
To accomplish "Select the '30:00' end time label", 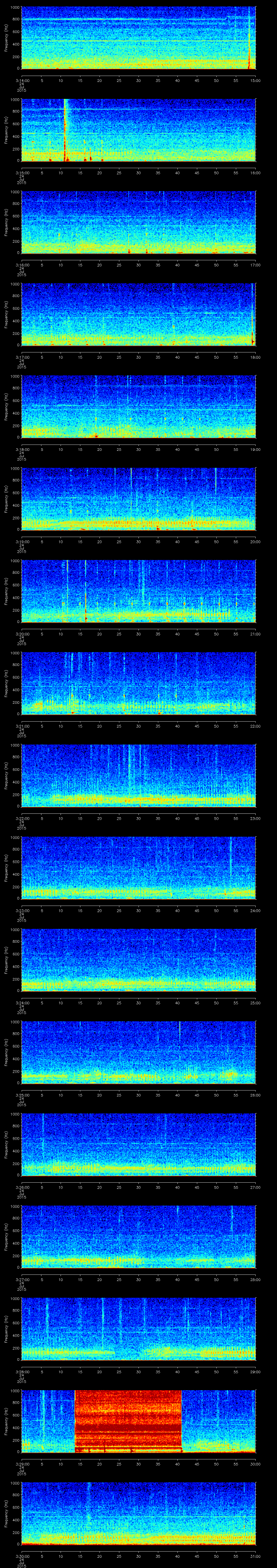I will [256, 1464].
